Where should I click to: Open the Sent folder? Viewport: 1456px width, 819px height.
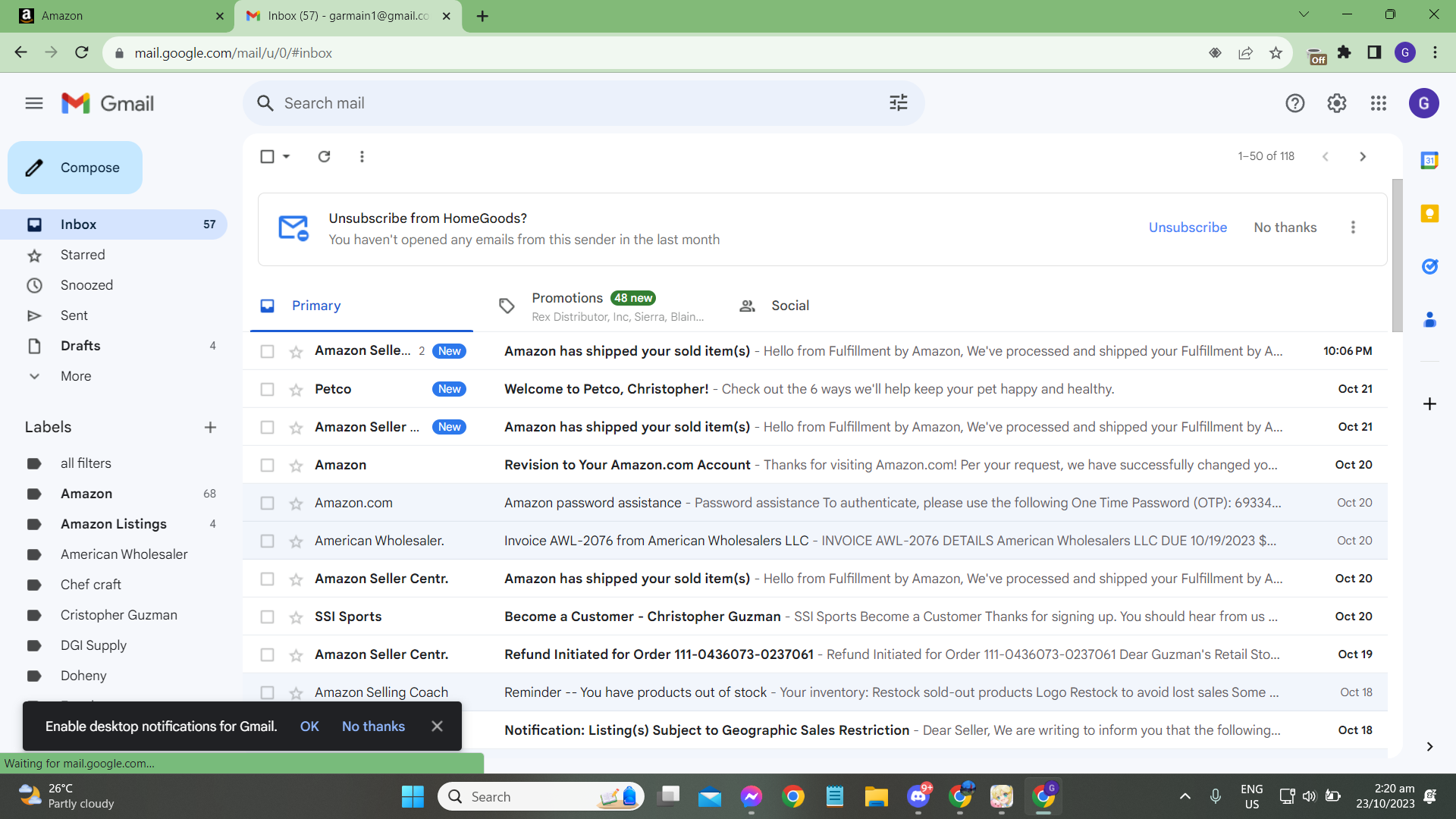(x=74, y=315)
